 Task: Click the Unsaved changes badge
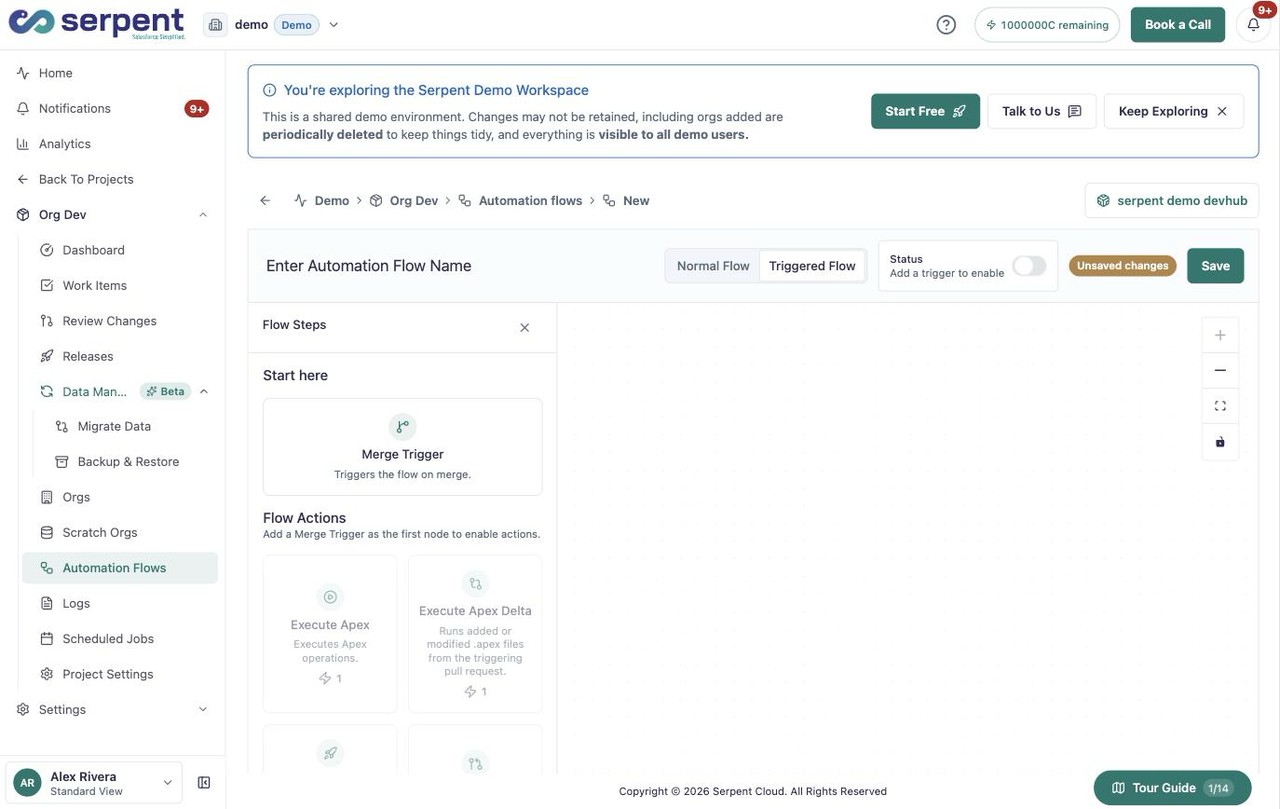point(1123,266)
